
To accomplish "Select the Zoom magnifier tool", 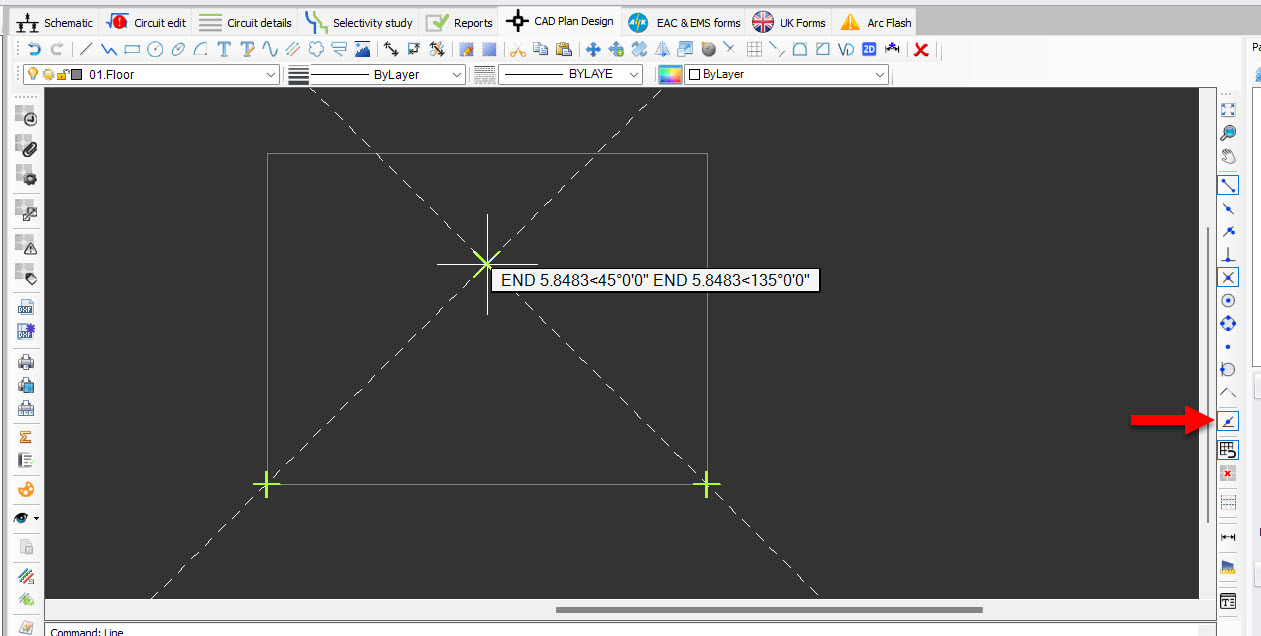I will [1229, 133].
